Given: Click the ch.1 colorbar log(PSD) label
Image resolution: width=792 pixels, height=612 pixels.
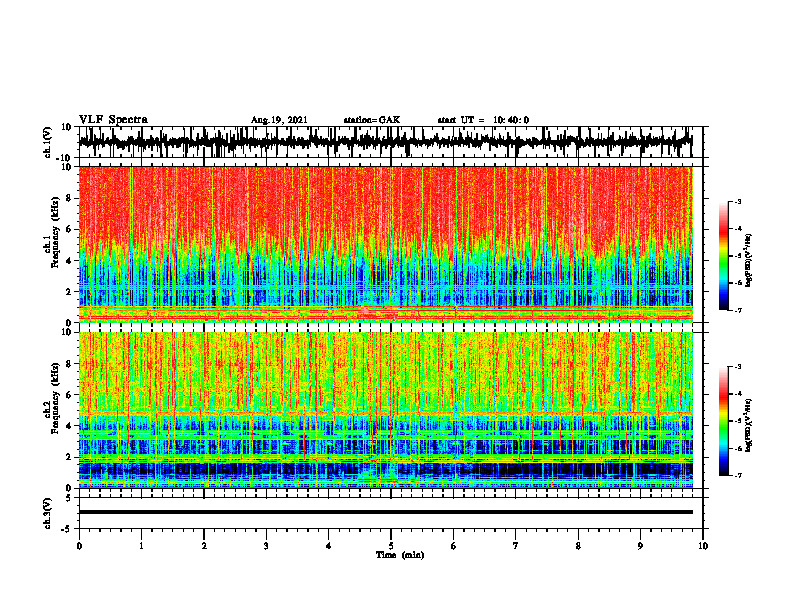Looking at the screenshot, I should point(749,260).
